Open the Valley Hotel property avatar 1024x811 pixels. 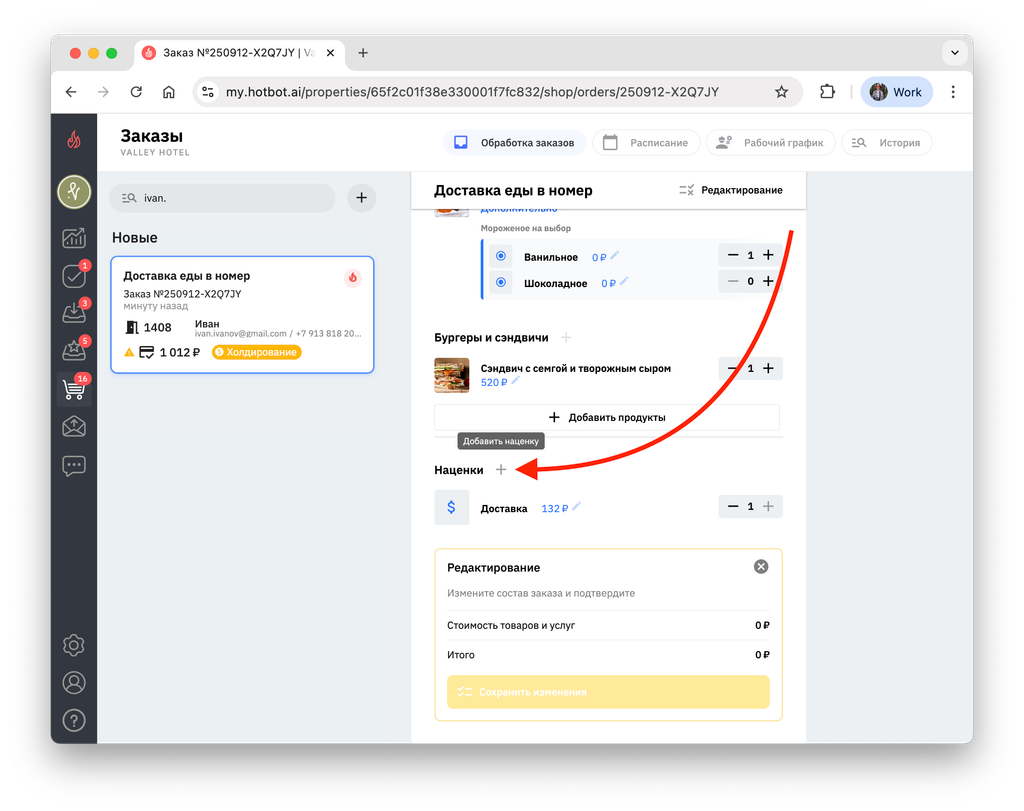click(74, 192)
